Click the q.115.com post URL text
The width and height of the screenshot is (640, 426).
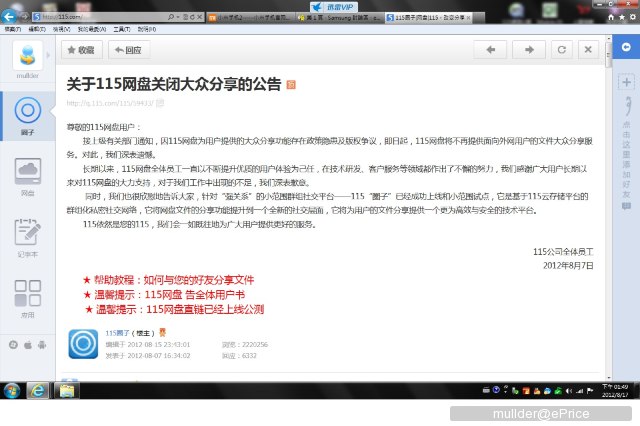tap(110, 103)
